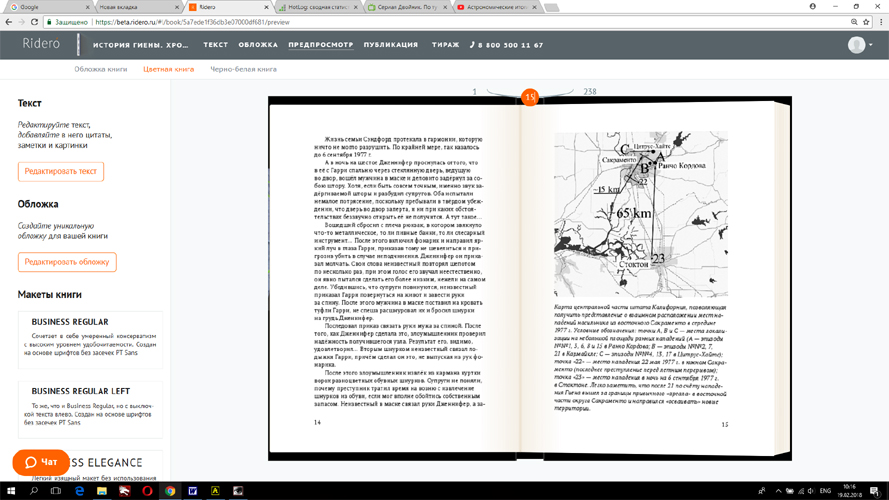Bookmark this page with the star icon
Image resolution: width=889 pixels, height=500 pixels.
pos(866,22)
